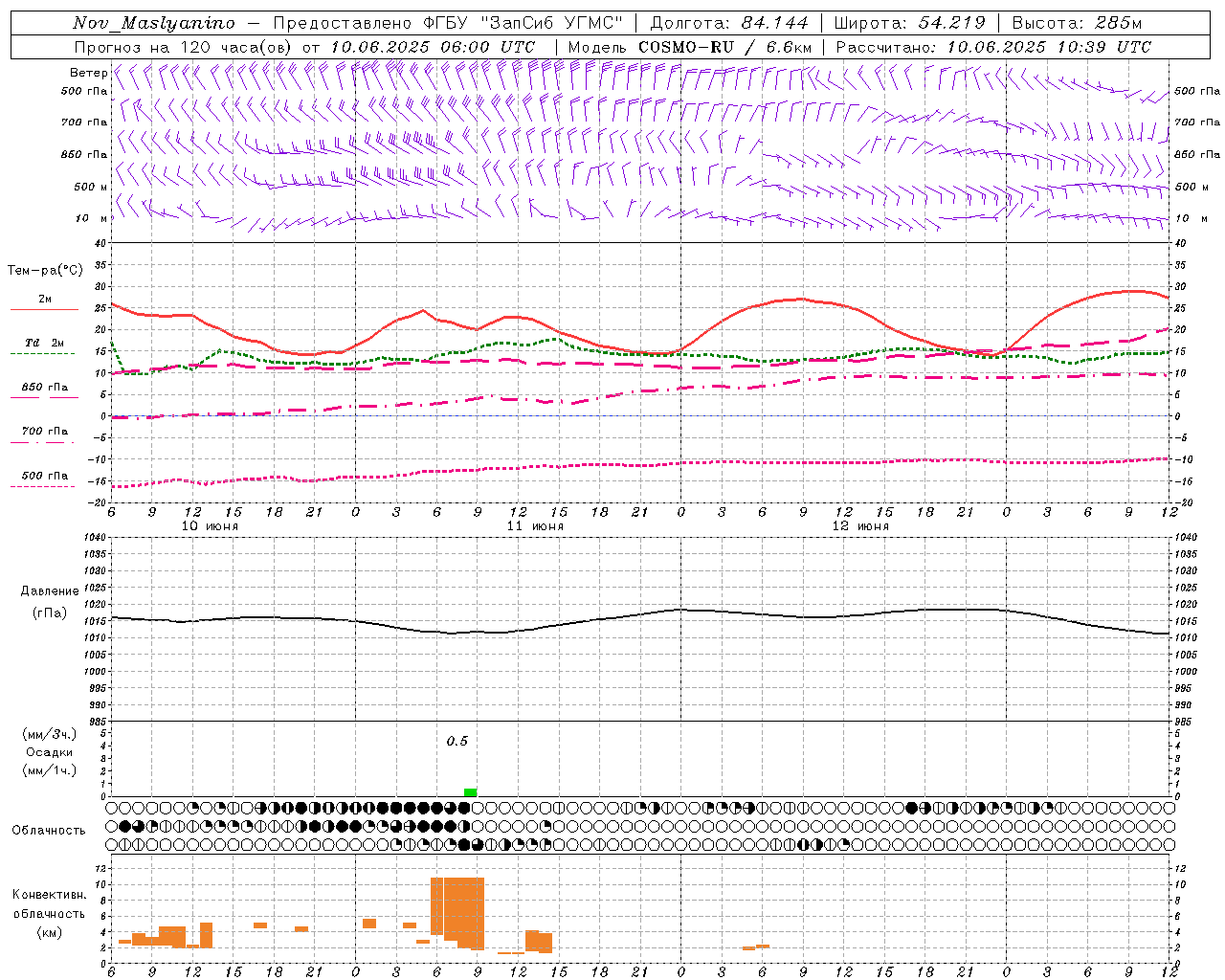
Task: Click the 'Рассчитано: 10.06.2025 10:39 UTC' text
Action: click(x=993, y=47)
